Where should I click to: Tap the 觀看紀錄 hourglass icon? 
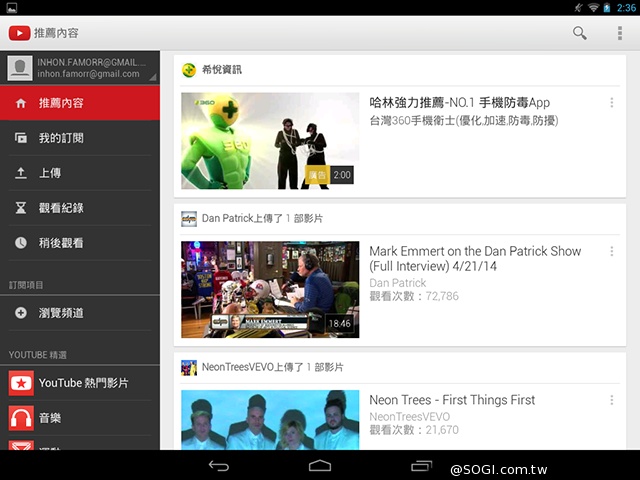21,208
